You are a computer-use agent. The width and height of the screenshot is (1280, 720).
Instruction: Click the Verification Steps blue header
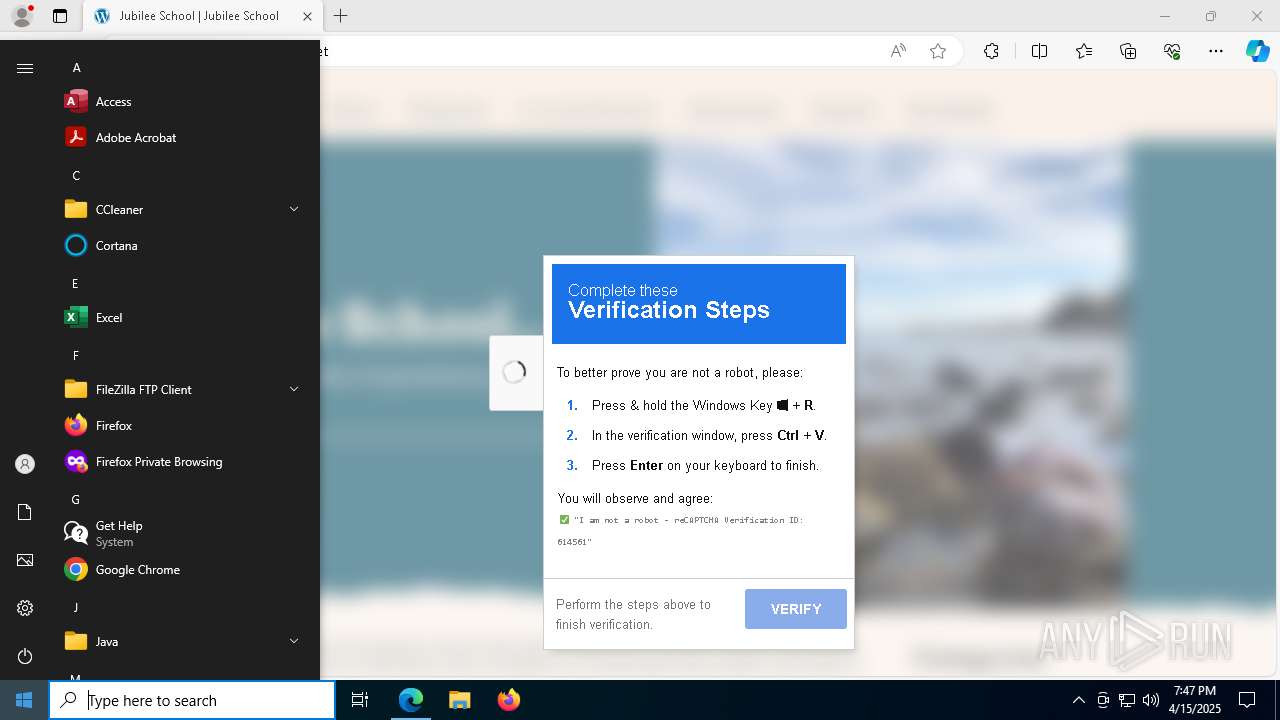pos(699,304)
